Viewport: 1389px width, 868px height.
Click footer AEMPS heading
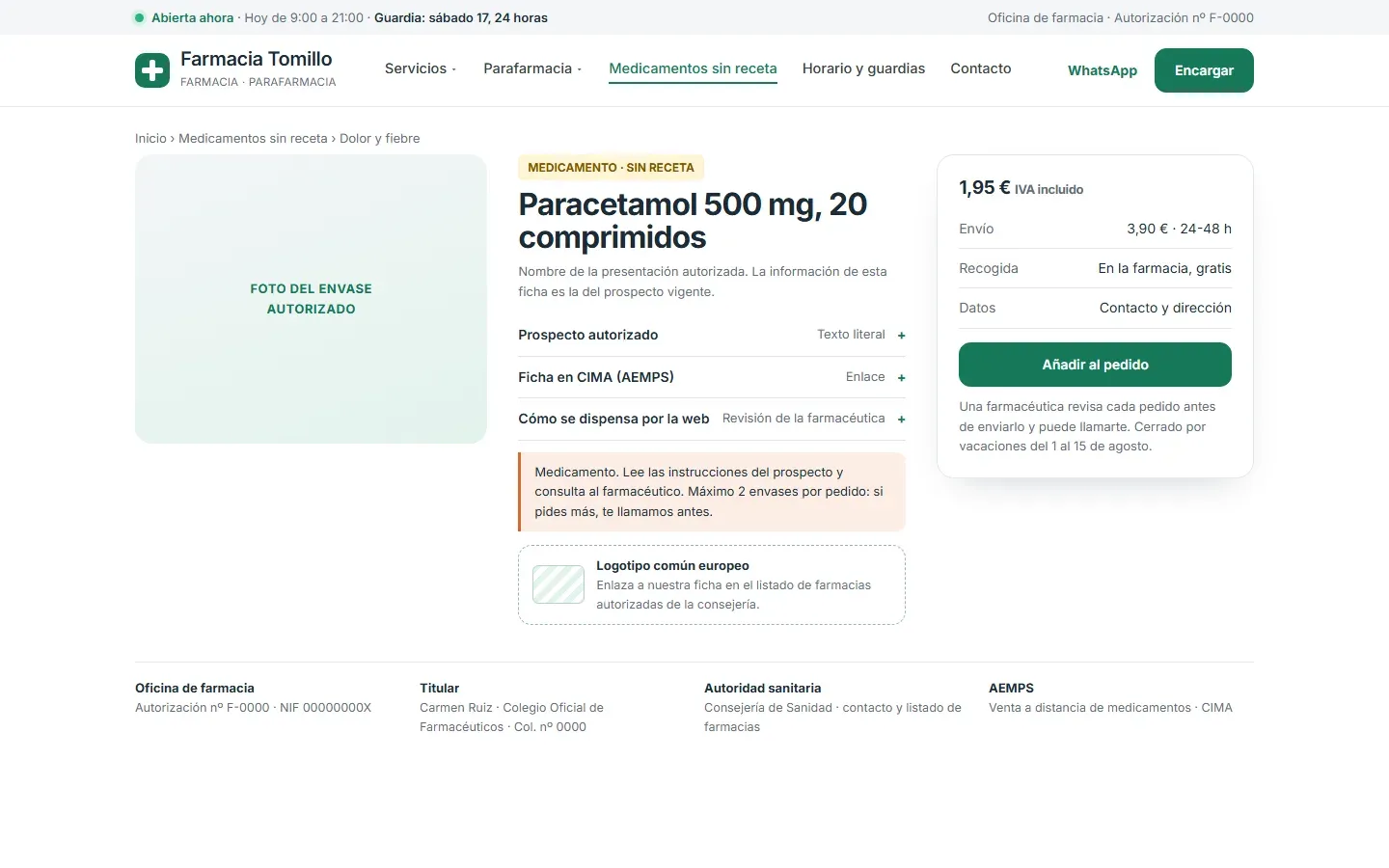[1011, 689]
